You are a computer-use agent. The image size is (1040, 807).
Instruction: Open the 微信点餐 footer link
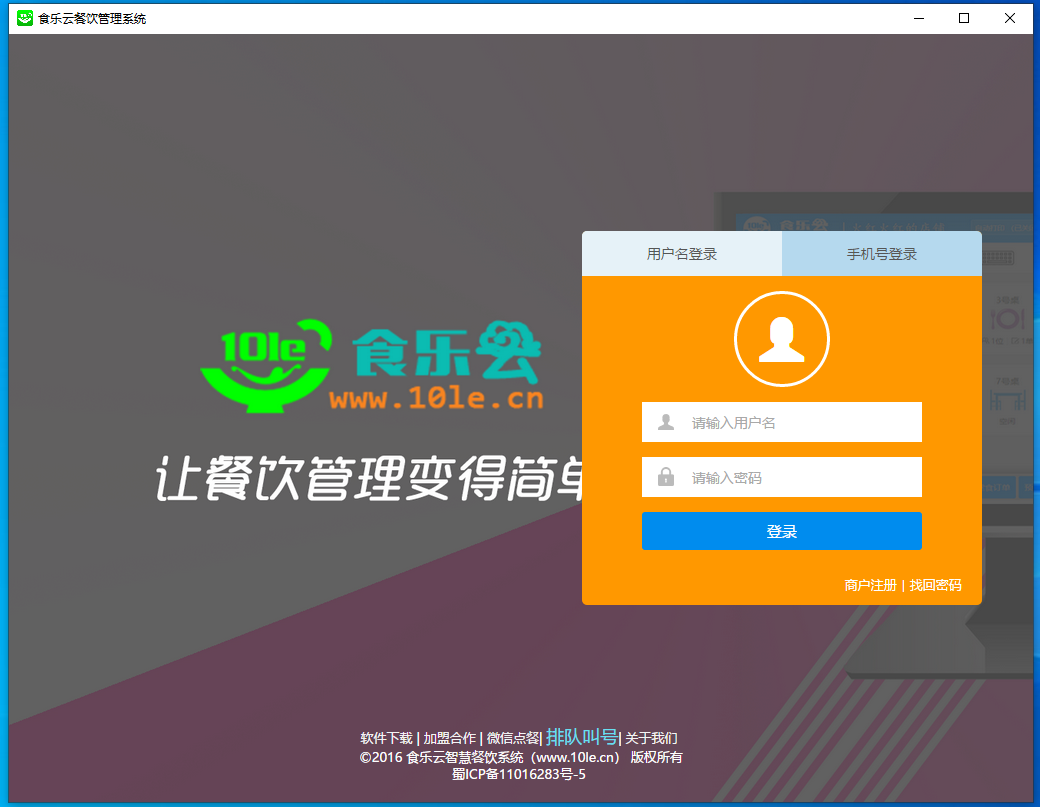(x=513, y=738)
